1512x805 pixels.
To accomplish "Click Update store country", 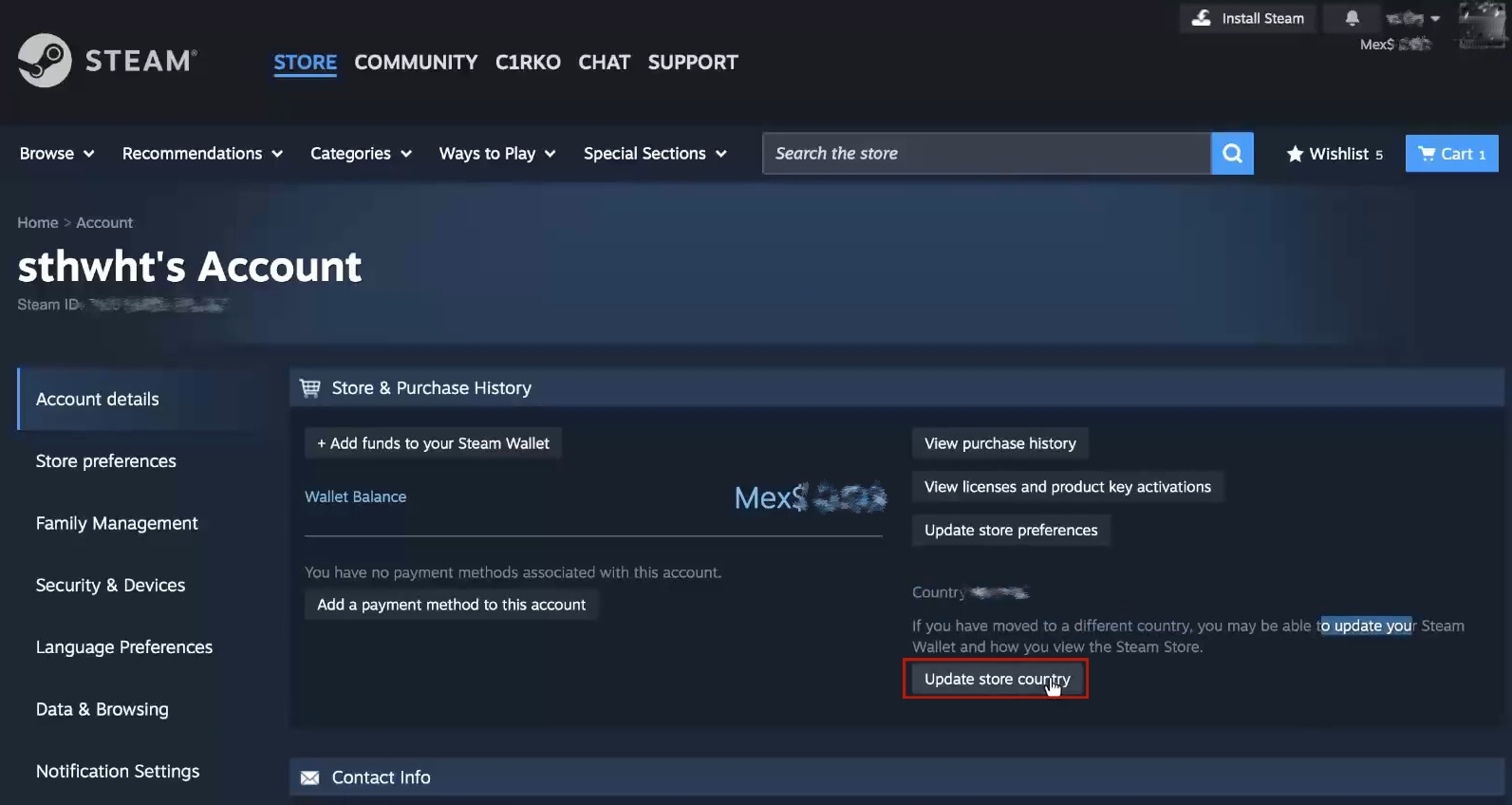I will coord(997,679).
